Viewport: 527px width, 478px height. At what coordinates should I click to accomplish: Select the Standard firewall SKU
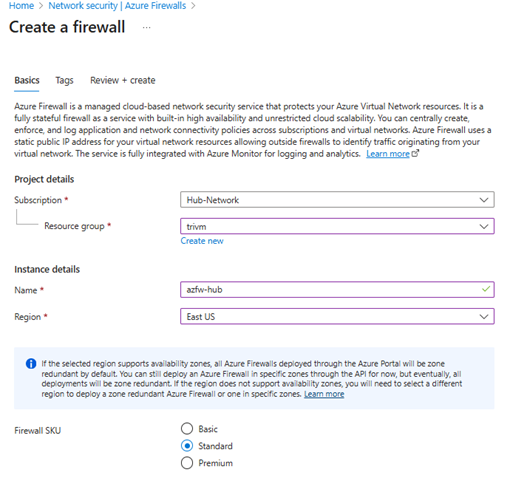[x=187, y=446]
